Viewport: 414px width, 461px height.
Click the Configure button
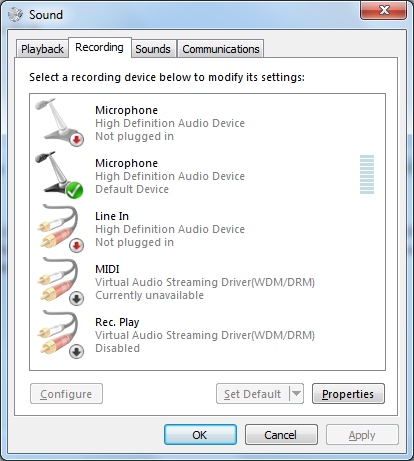coord(66,394)
